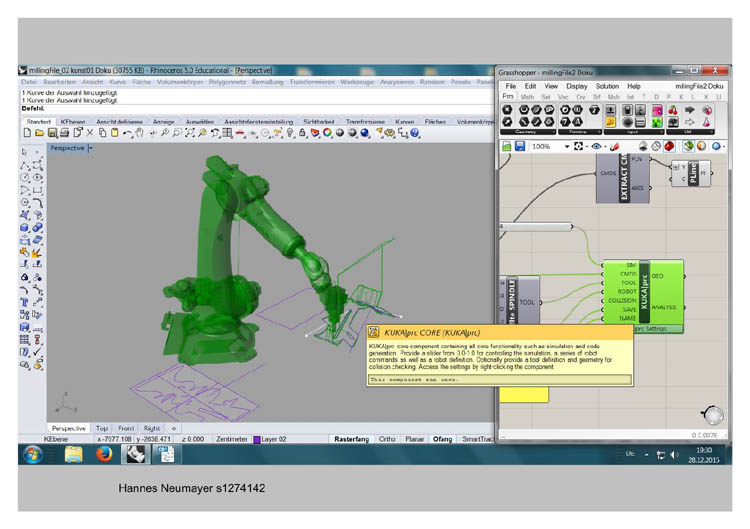Image resolution: width=750 pixels, height=529 pixels.
Task: Select the arrow pointer tool in left toolbar
Action: (x=24, y=152)
